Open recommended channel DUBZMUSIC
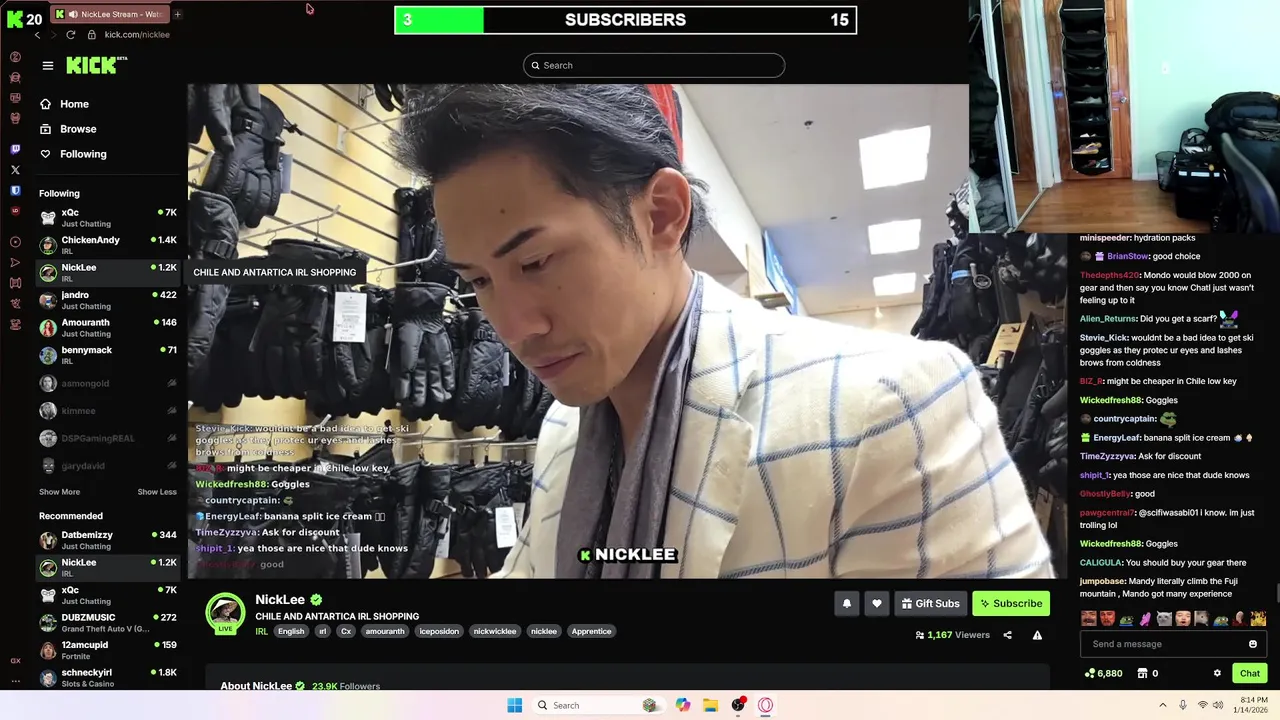Screen dimensions: 1280x720 pos(108,622)
